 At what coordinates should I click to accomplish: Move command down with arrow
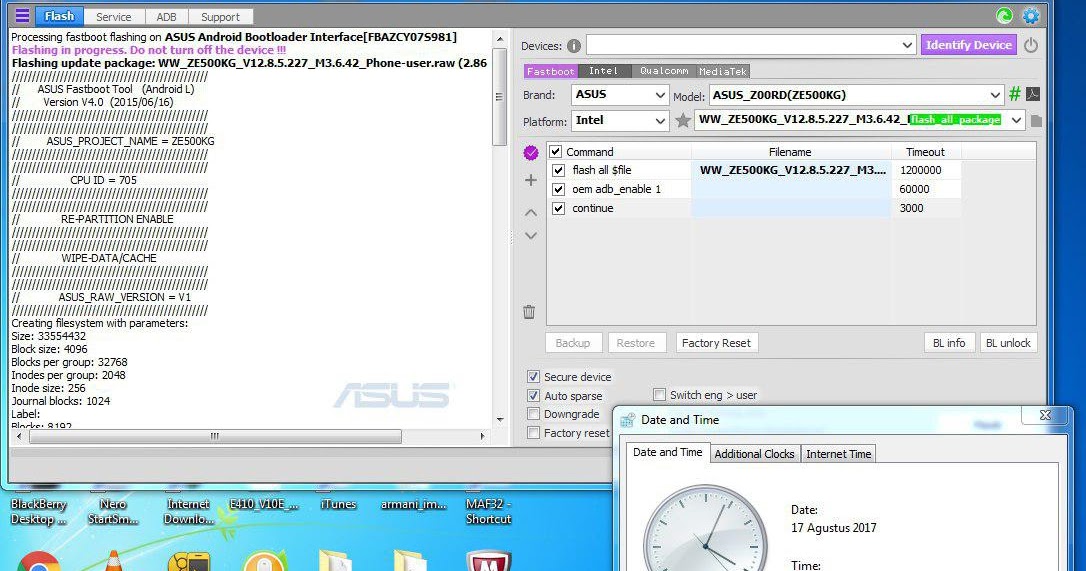[x=531, y=236]
